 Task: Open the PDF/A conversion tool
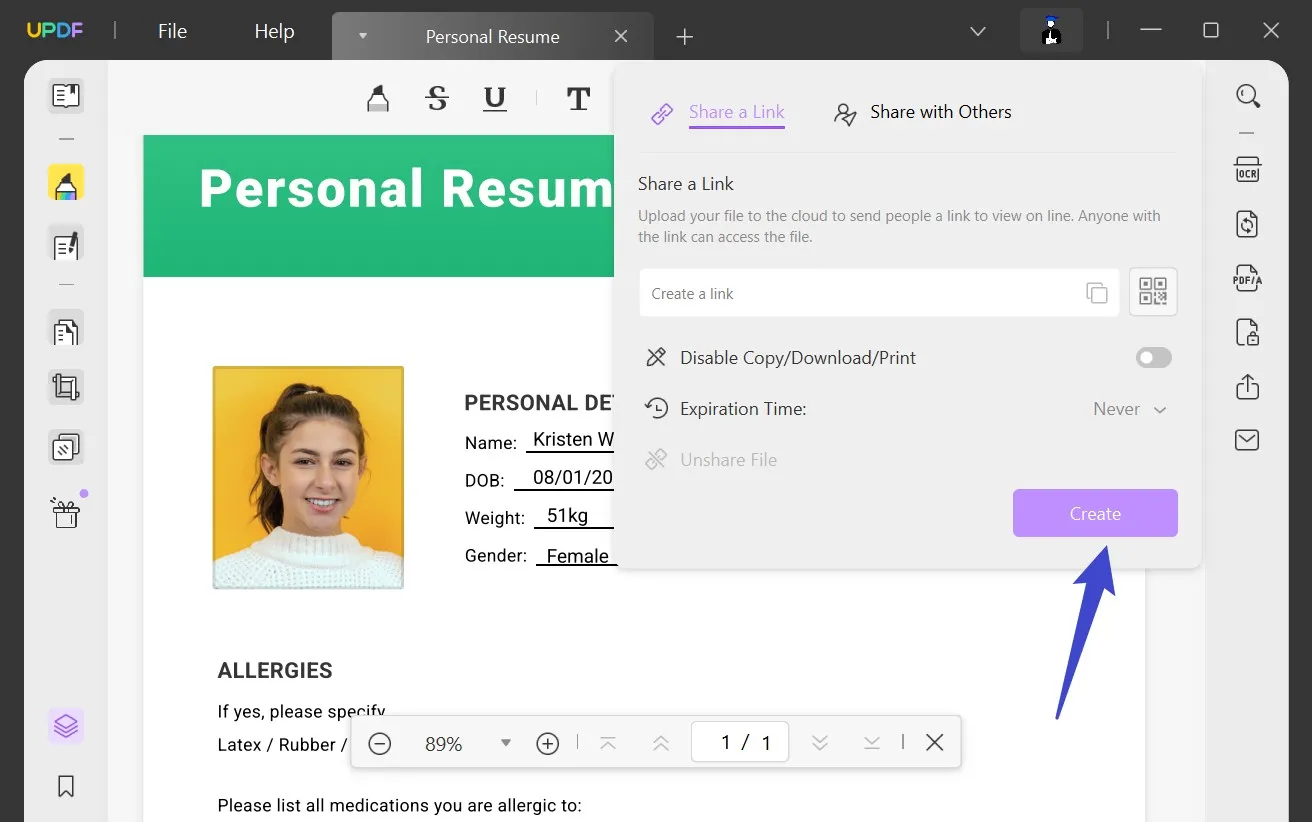pos(1247,278)
